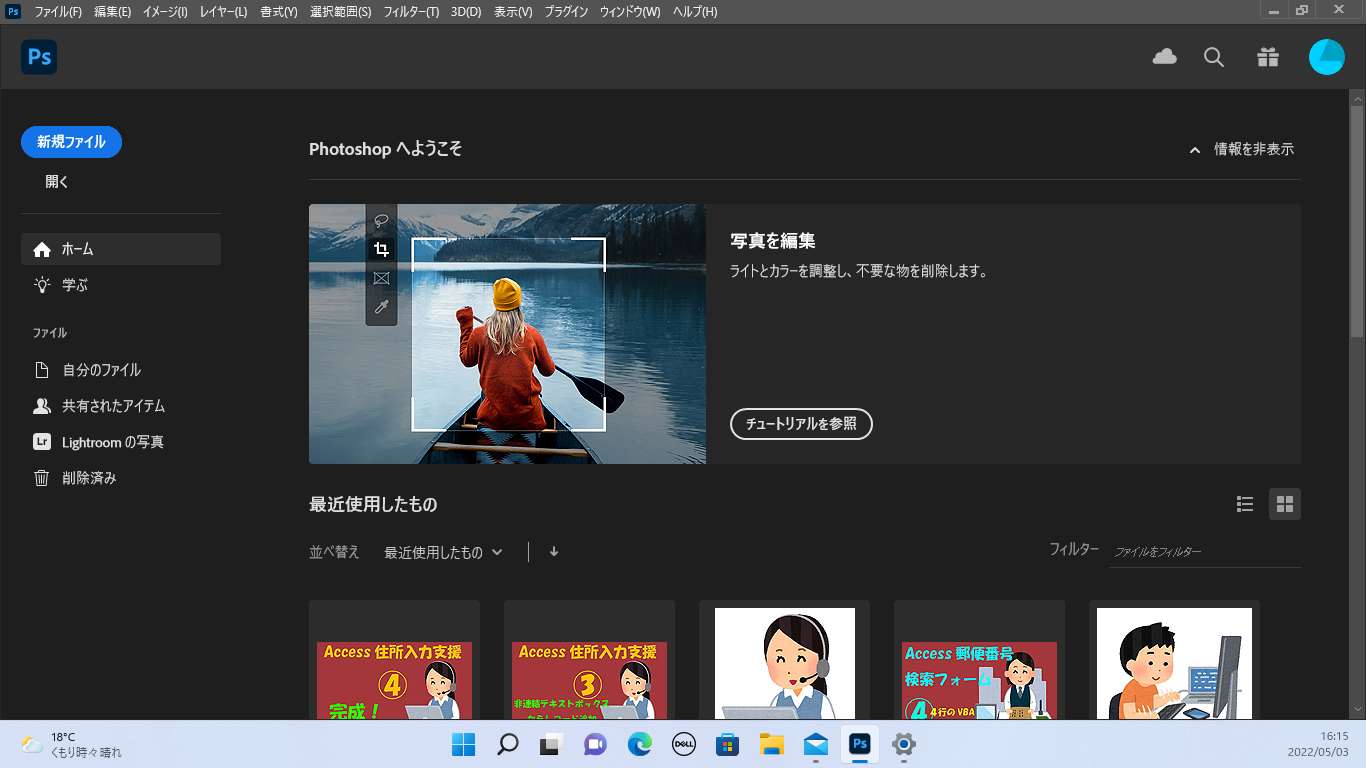Open the プラグイン menu
Screen dimensions: 1366x768
[566, 12]
